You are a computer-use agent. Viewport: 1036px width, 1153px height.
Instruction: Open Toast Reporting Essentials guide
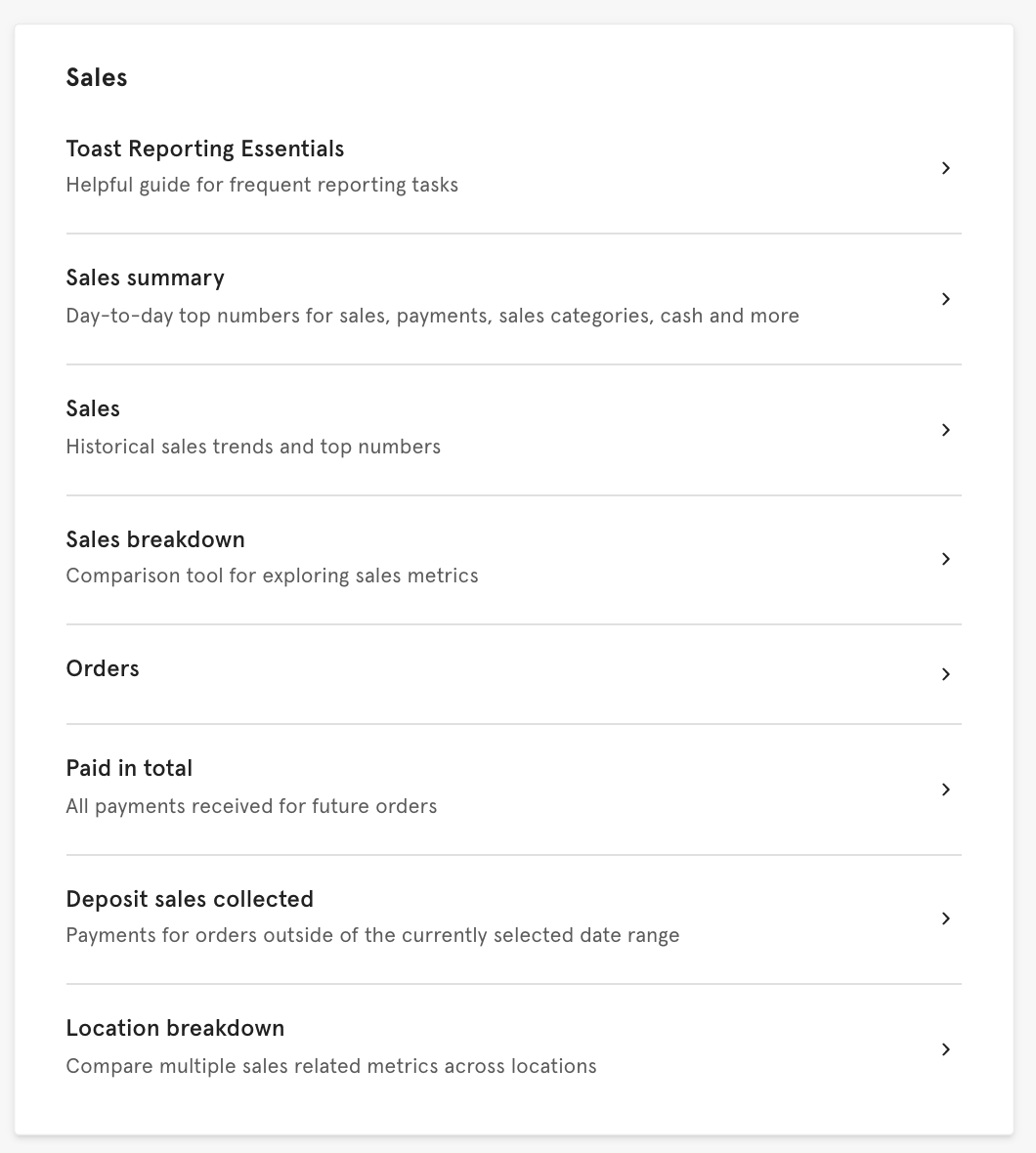pos(205,149)
